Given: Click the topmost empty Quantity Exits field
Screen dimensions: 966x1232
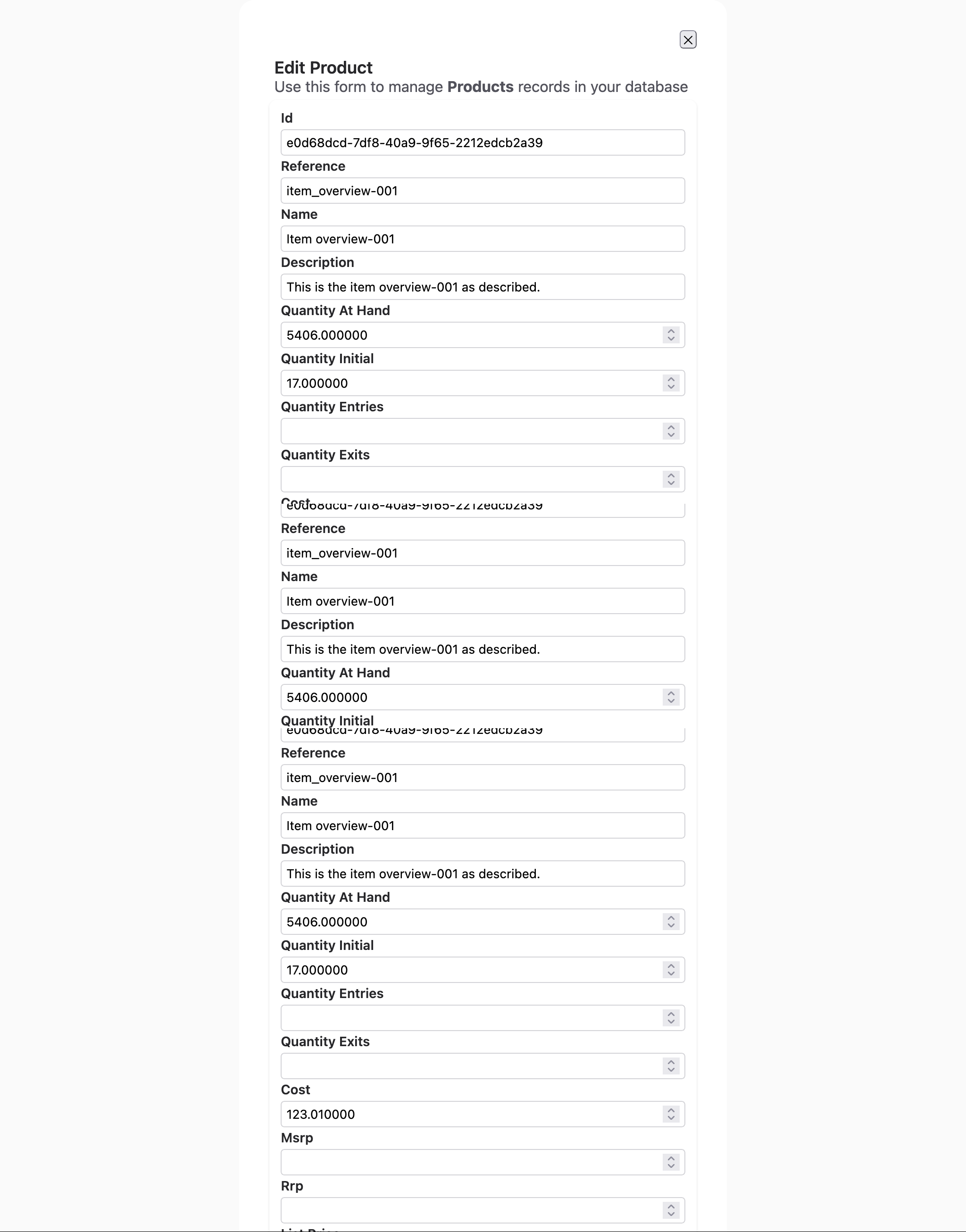Looking at the screenshot, I should click(x=469, y=479).
